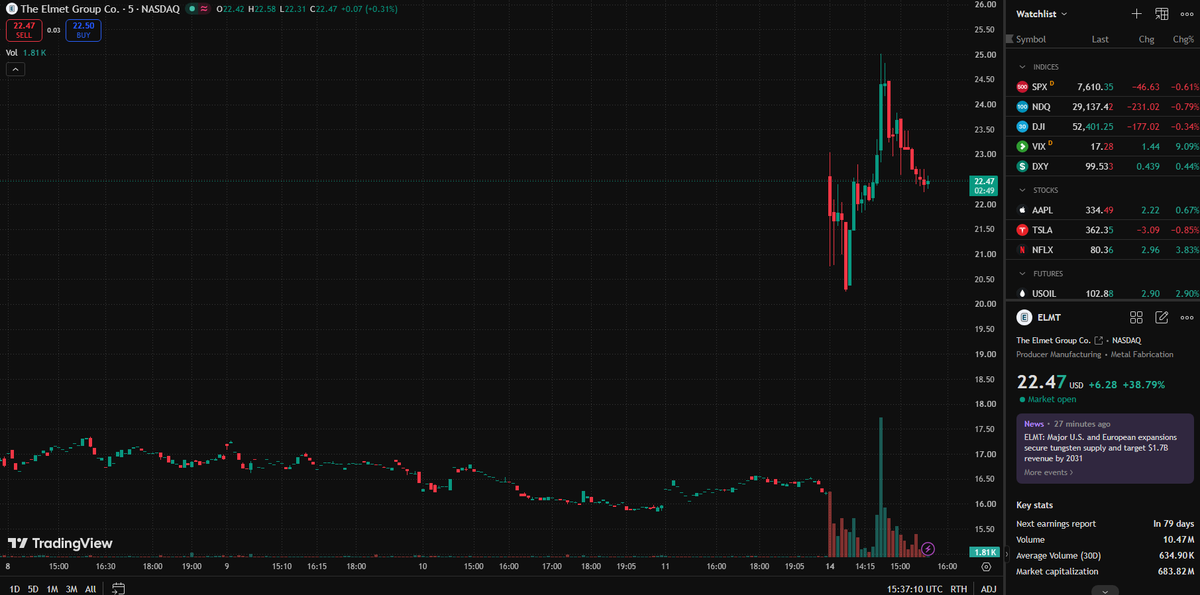
Task: Open the go-to-date calendar icon
Action: 118,589
